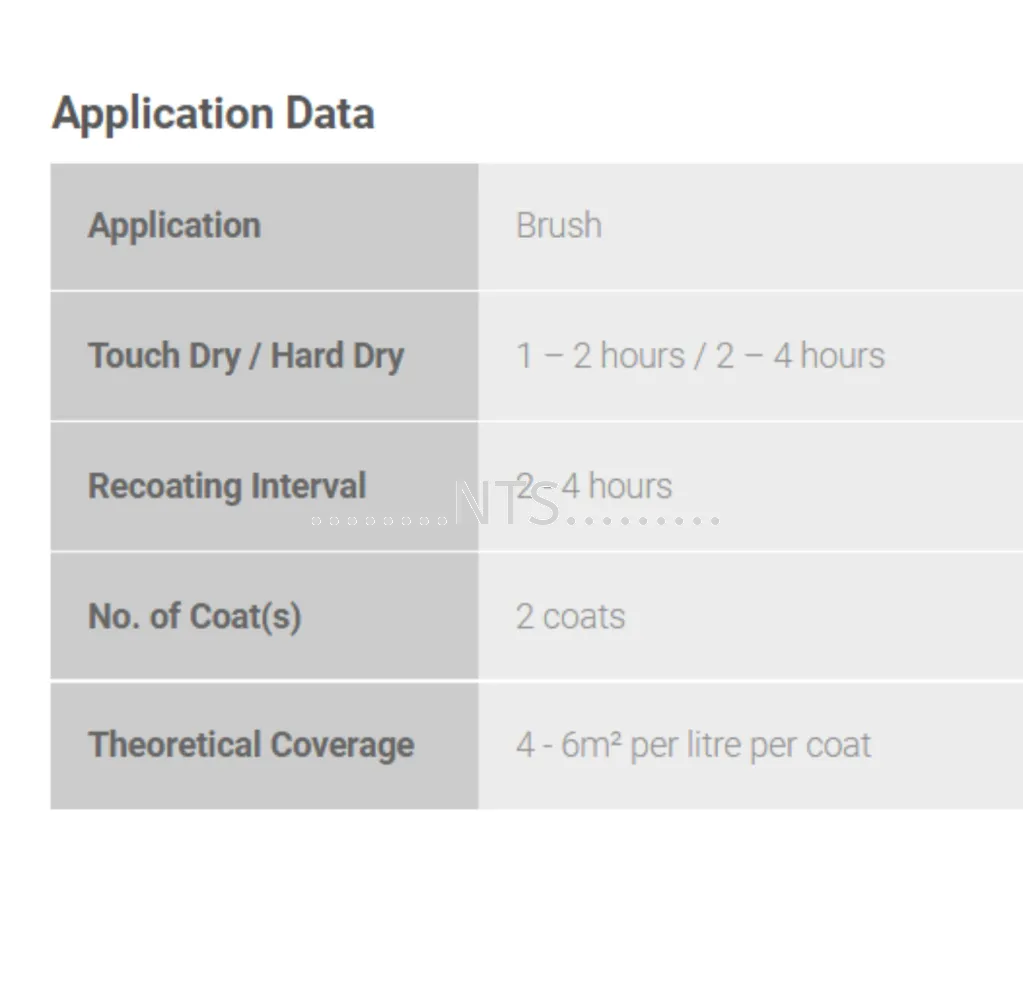Image resolution: width=1023 pixels, height=1000 pixels.
Task: Click the NTS watermark text
Action: point(507,503)
